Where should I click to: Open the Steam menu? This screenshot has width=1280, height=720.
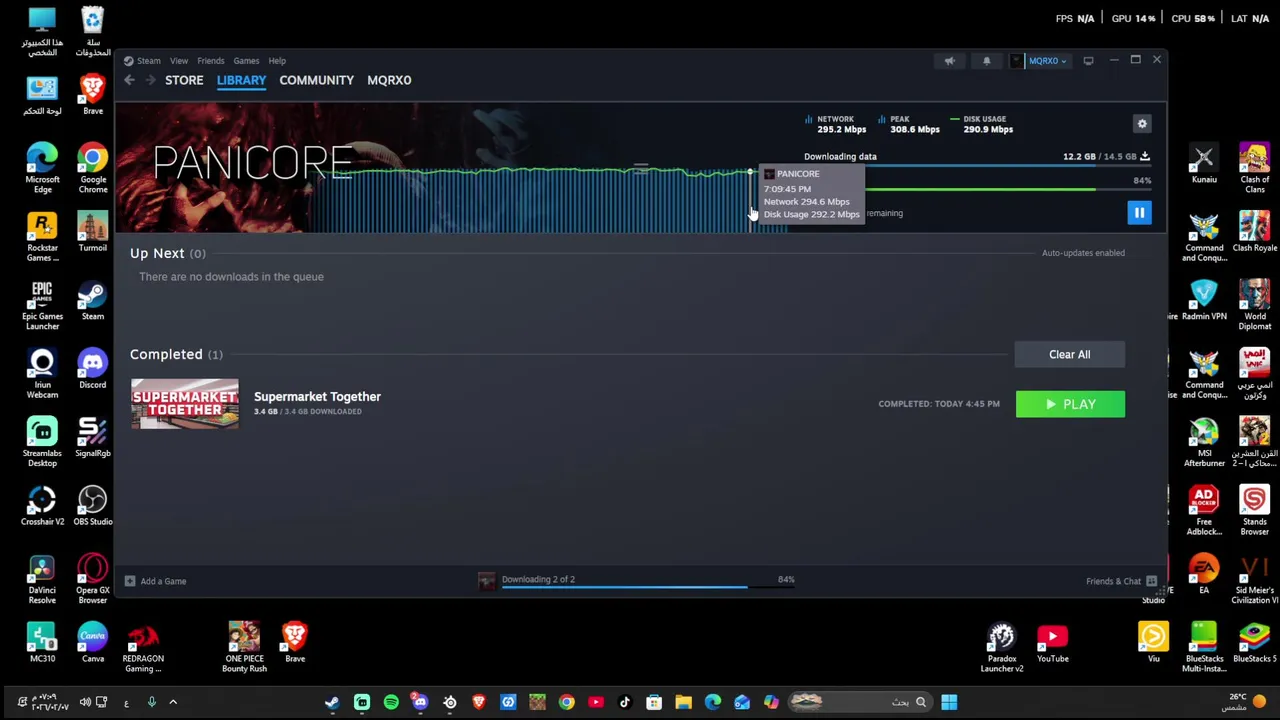pyautogui.click(x=148, y=61)
